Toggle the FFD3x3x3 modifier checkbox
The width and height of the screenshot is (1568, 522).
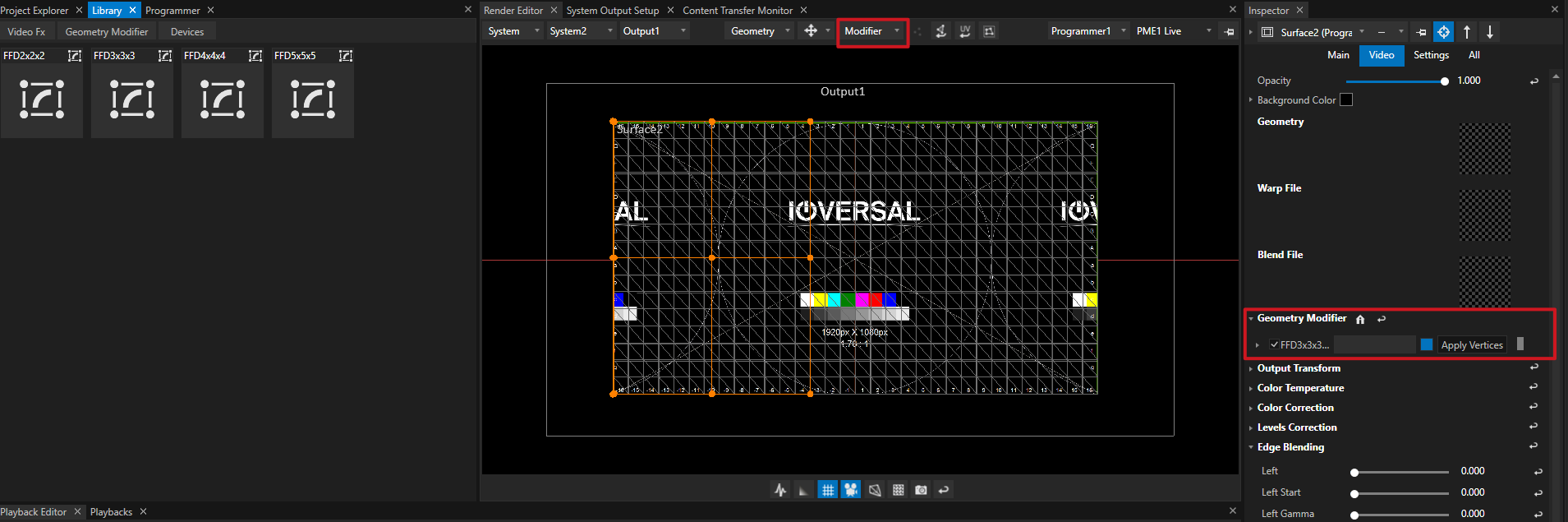pyautogui.click(x=1274, y=344)
